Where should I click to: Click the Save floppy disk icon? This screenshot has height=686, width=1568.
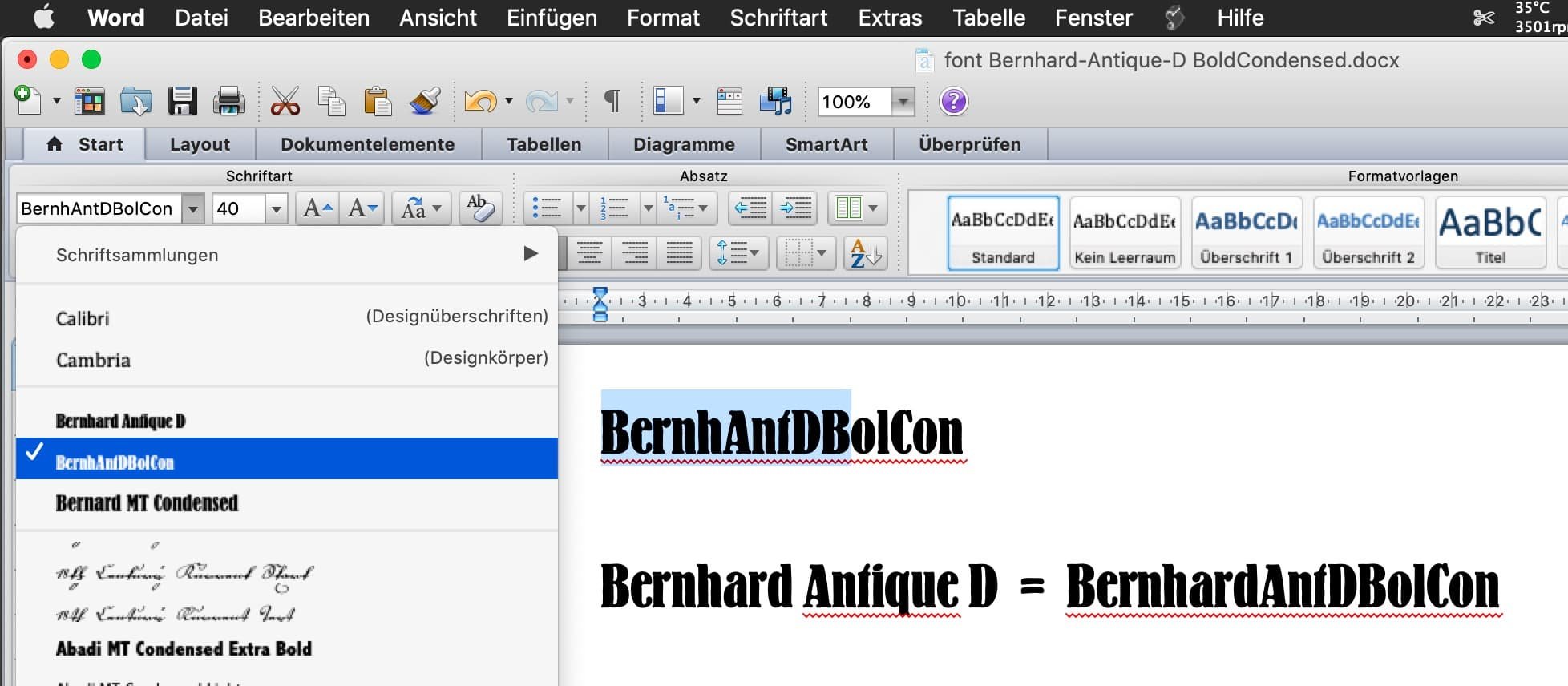(183, 102)
